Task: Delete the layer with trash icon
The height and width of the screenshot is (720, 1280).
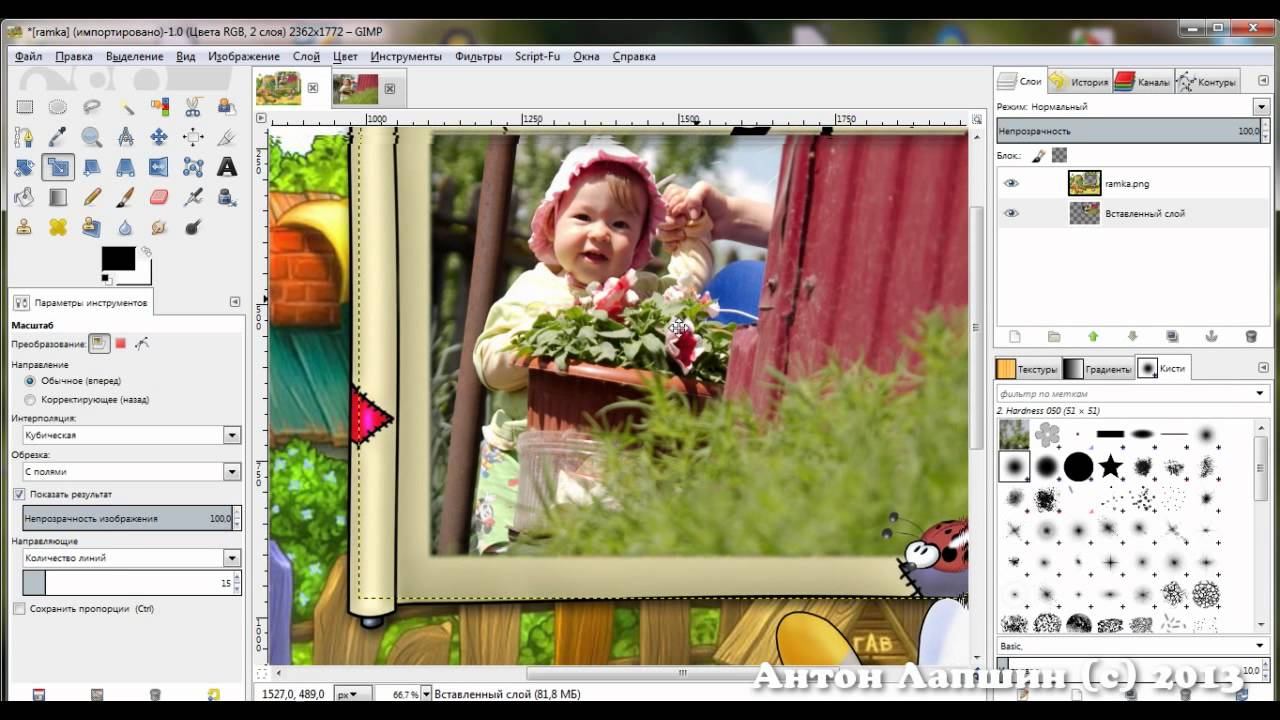Action: 1250,337
